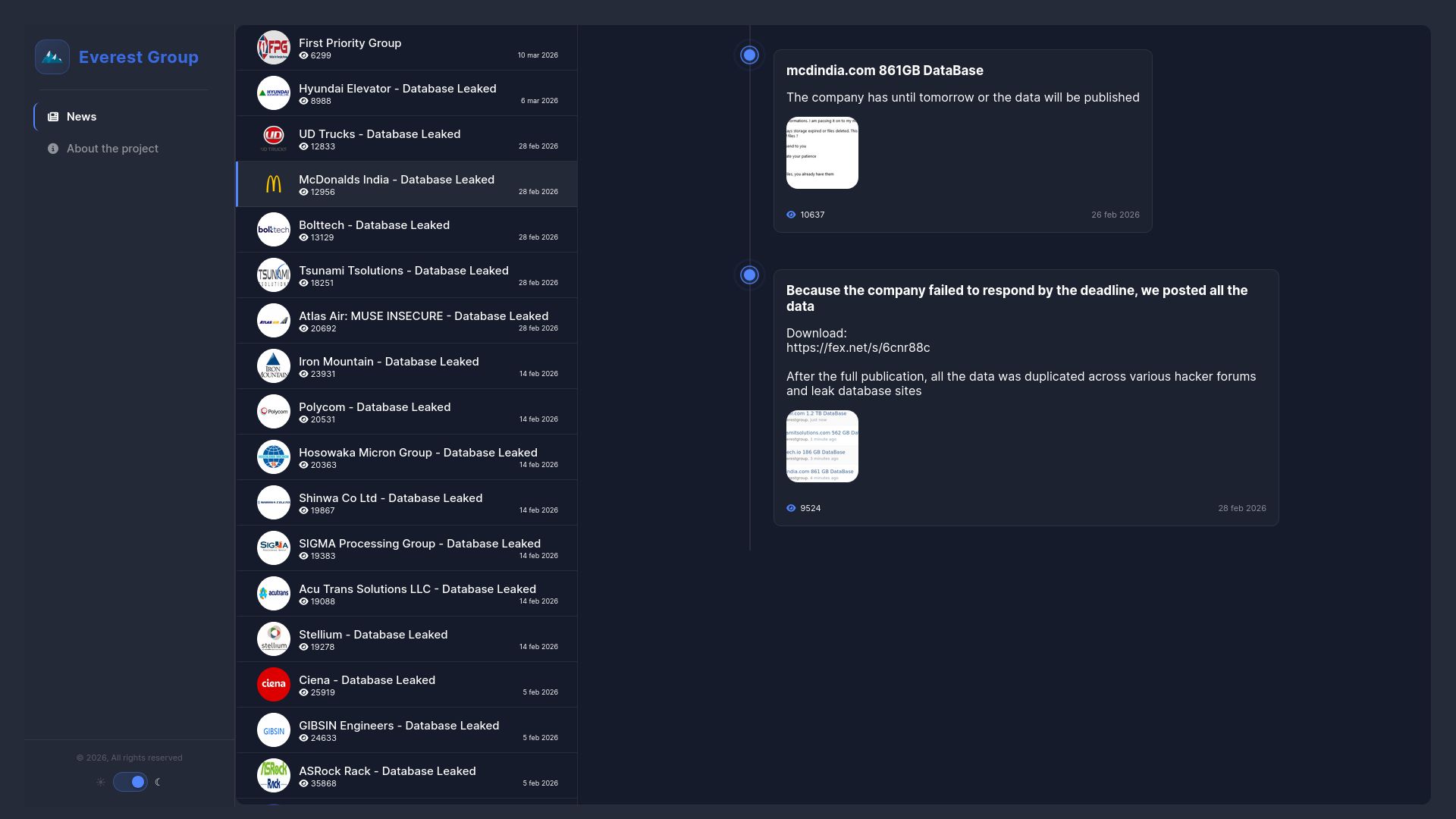Image resolution: width=1456 pixels, height=819 pixels.
Task: Toggle the dark mode switch
Action: click(x=130, y=782)
